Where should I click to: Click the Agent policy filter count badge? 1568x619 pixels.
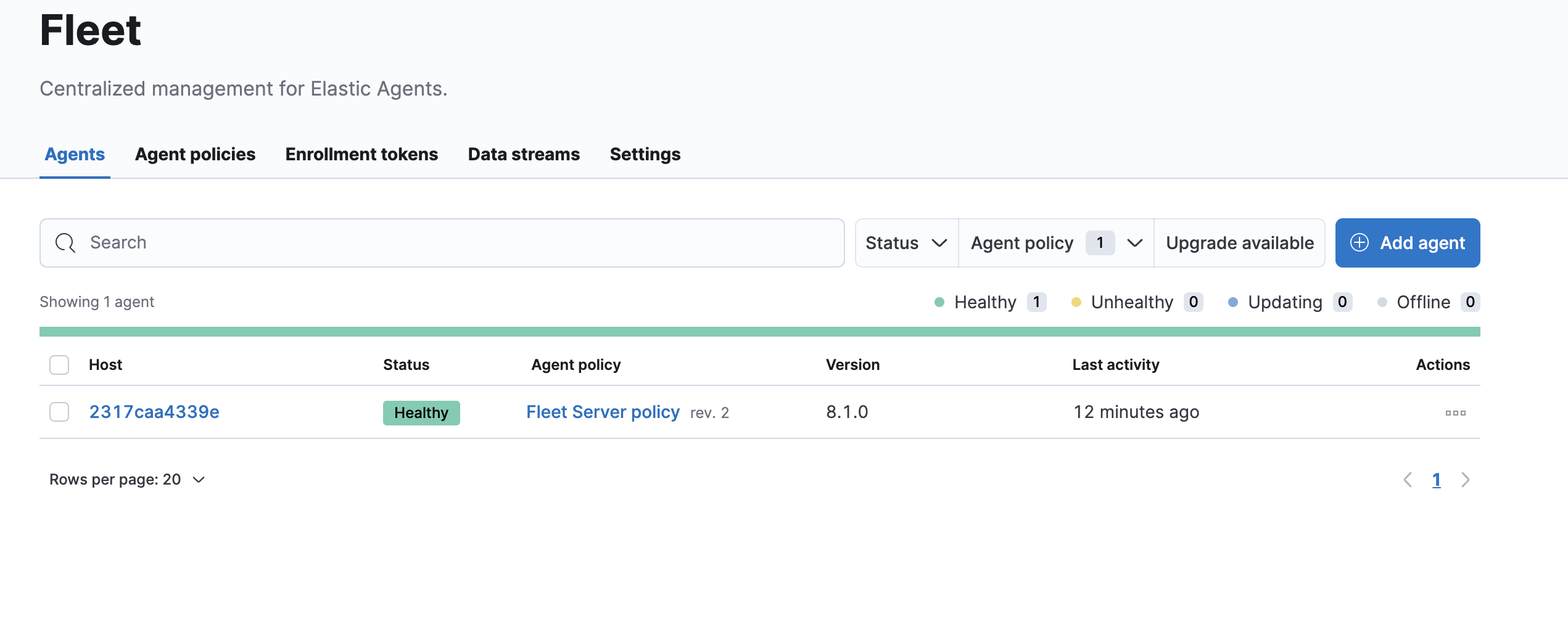[1100, 243]
